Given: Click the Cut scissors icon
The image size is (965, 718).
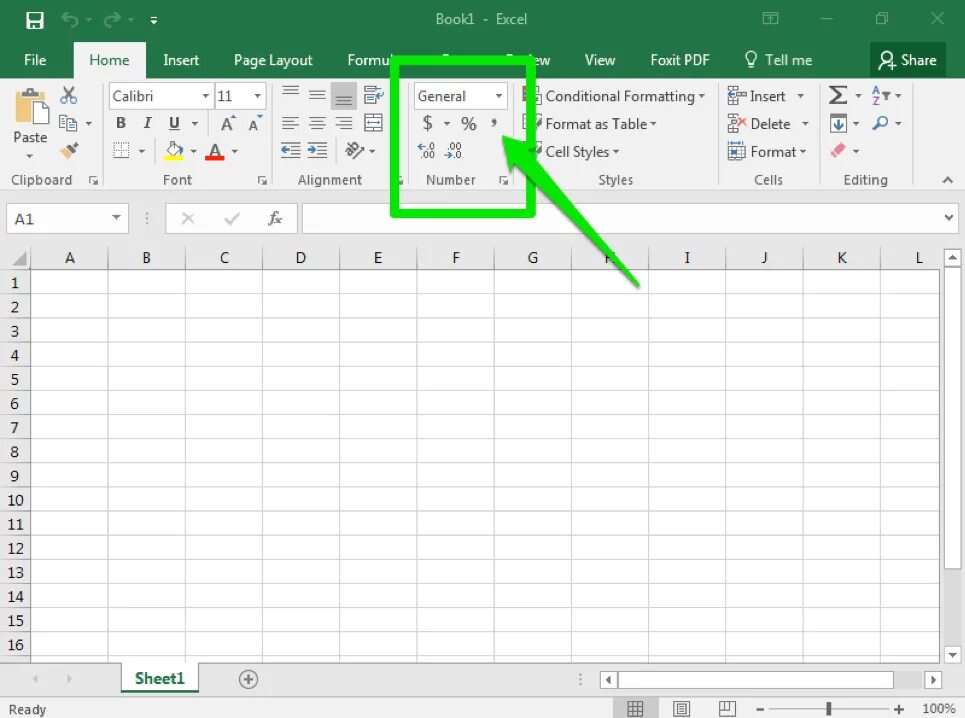Looking at the screenshot, I should (x=68, y=95).
